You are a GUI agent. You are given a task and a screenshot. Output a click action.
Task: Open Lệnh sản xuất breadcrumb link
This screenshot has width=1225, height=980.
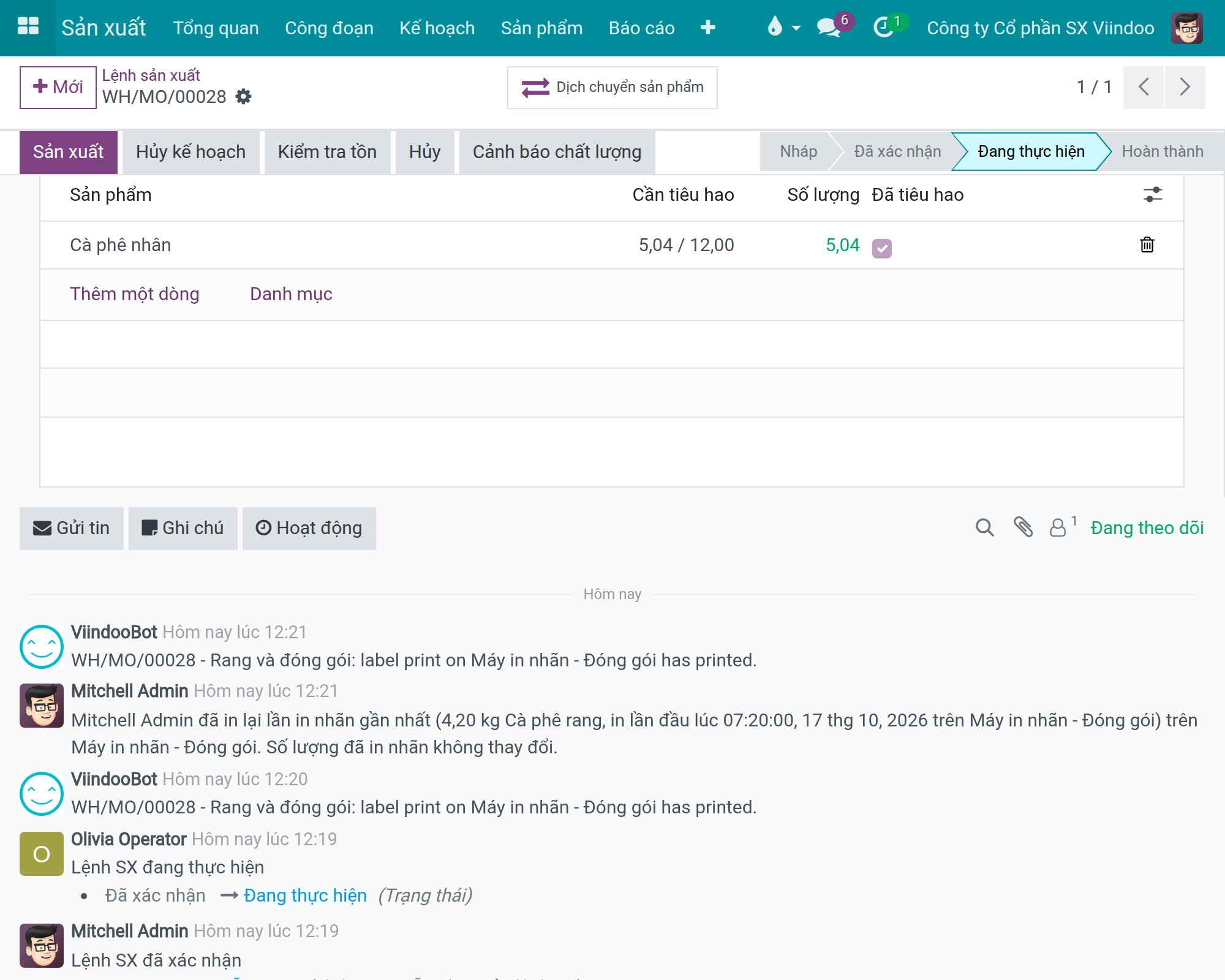pos(151,75)
